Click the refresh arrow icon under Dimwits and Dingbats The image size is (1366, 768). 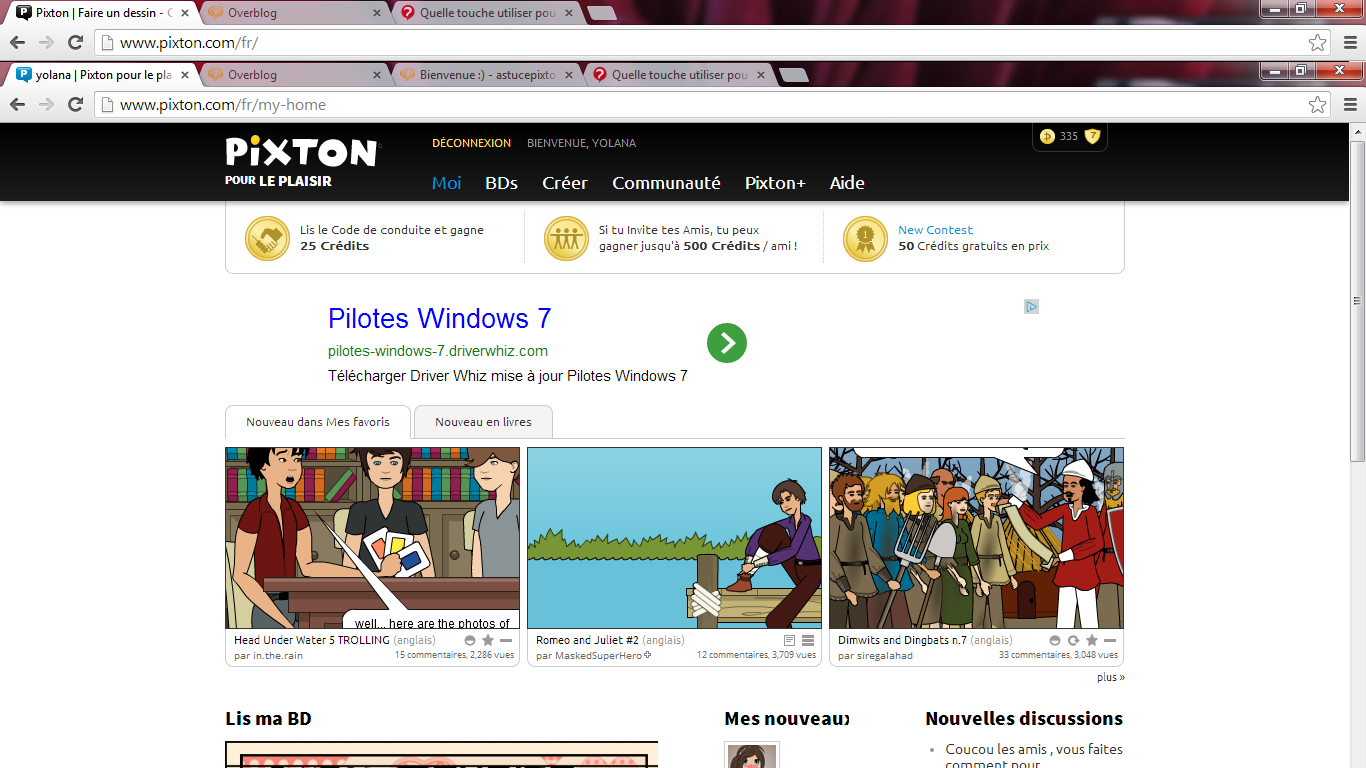point(1073,640)
